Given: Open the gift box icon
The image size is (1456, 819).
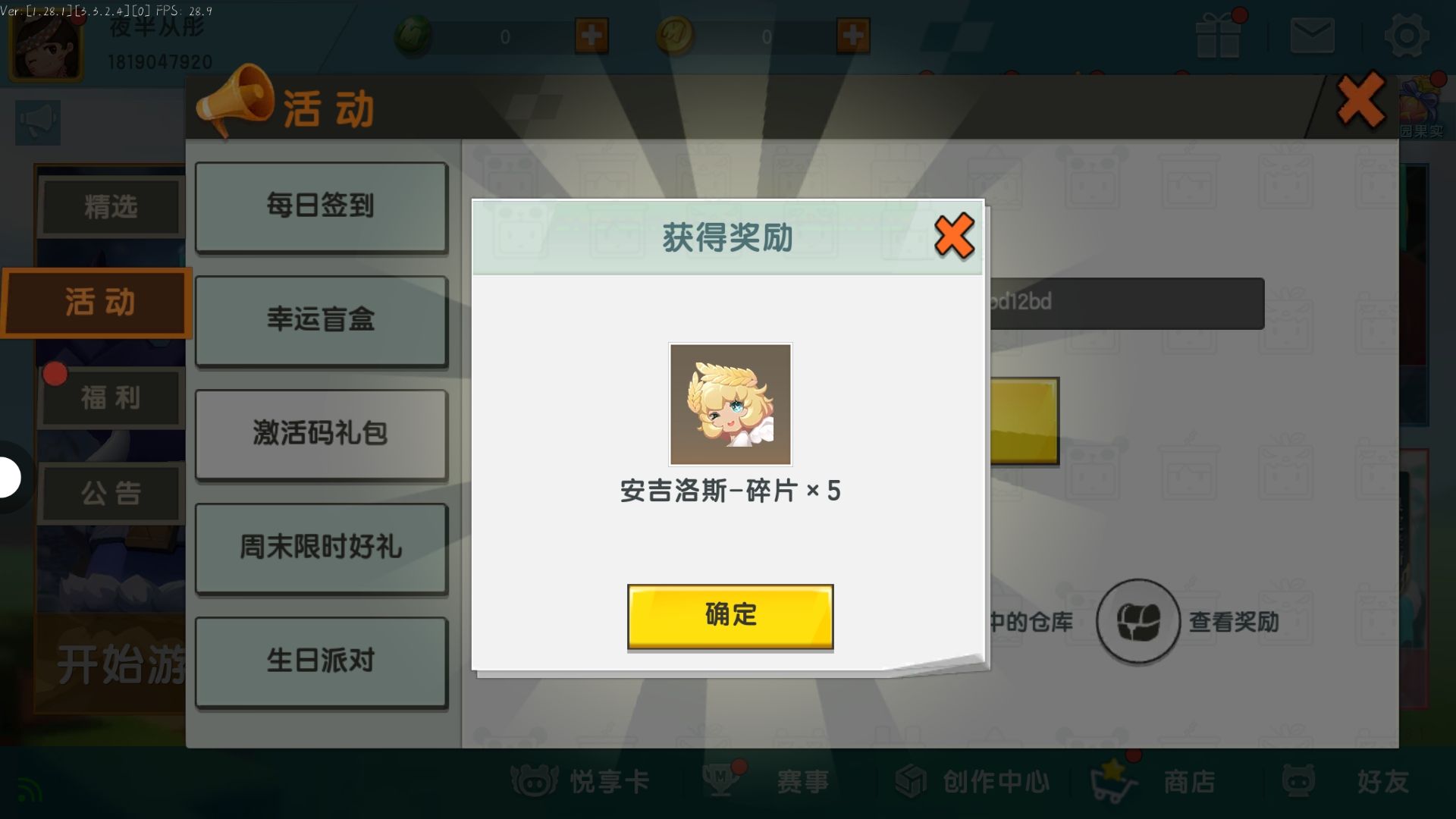Looking at the screenshot, I should [x=1218, y=36].
